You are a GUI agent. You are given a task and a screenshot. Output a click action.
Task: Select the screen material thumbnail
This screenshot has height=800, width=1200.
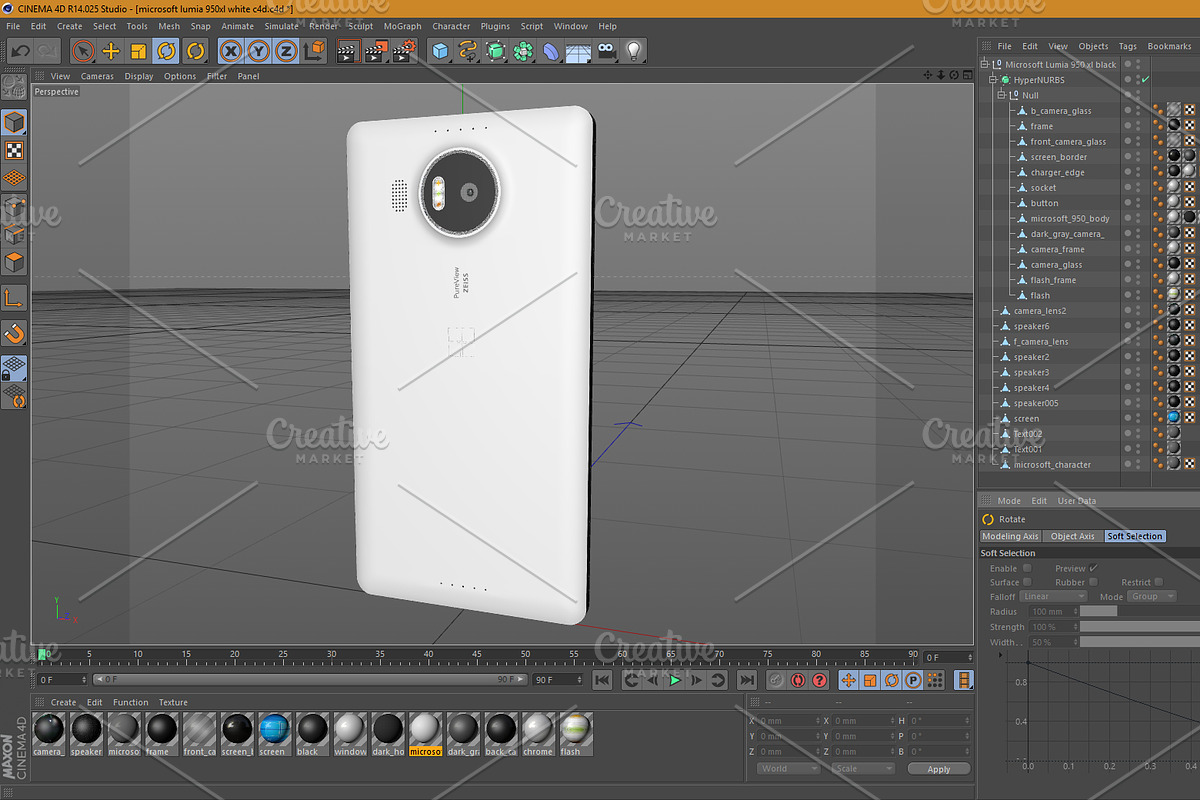tap(273, 733)
